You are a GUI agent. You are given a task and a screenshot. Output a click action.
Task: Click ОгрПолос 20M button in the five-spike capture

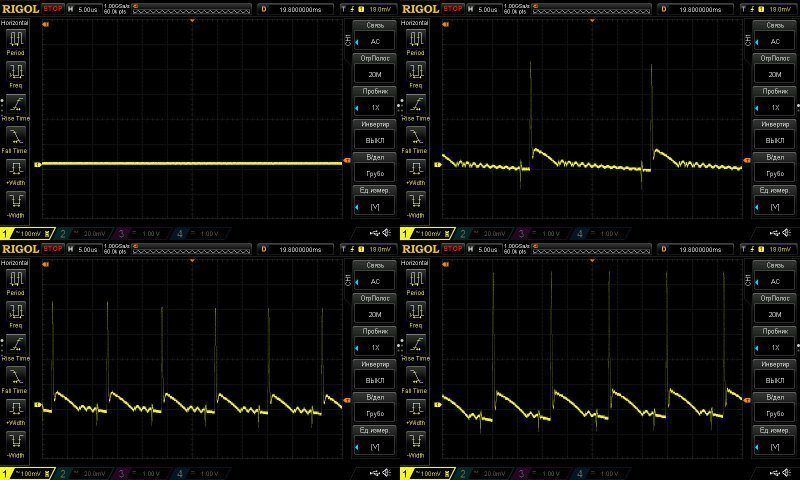[775, 309]
